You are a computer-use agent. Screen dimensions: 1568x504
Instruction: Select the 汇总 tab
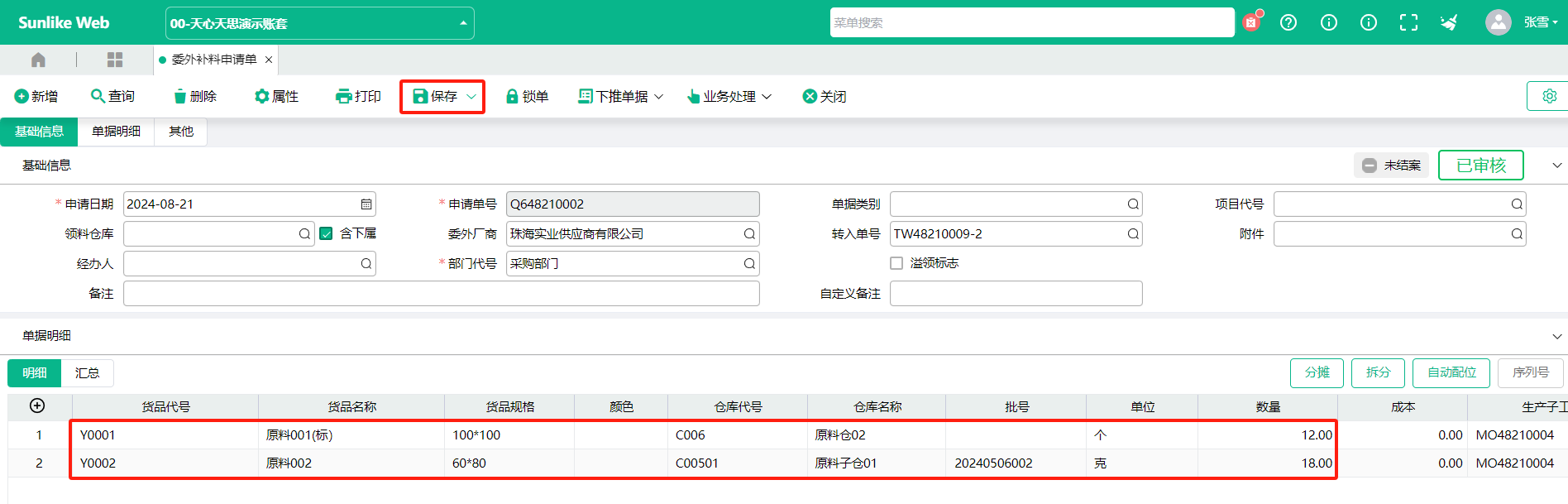pos(88,373)
